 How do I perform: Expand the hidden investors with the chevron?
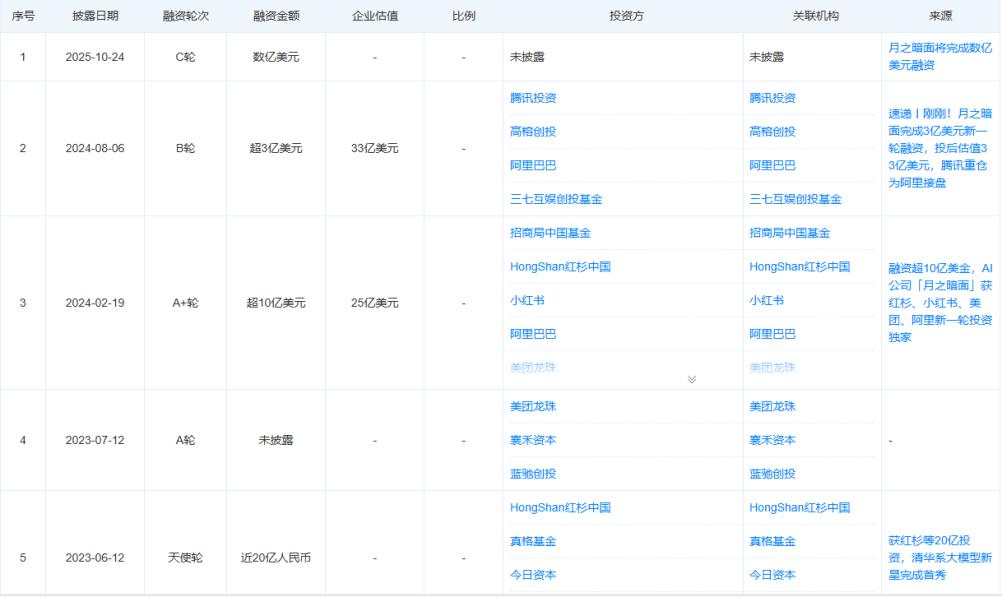690,377
